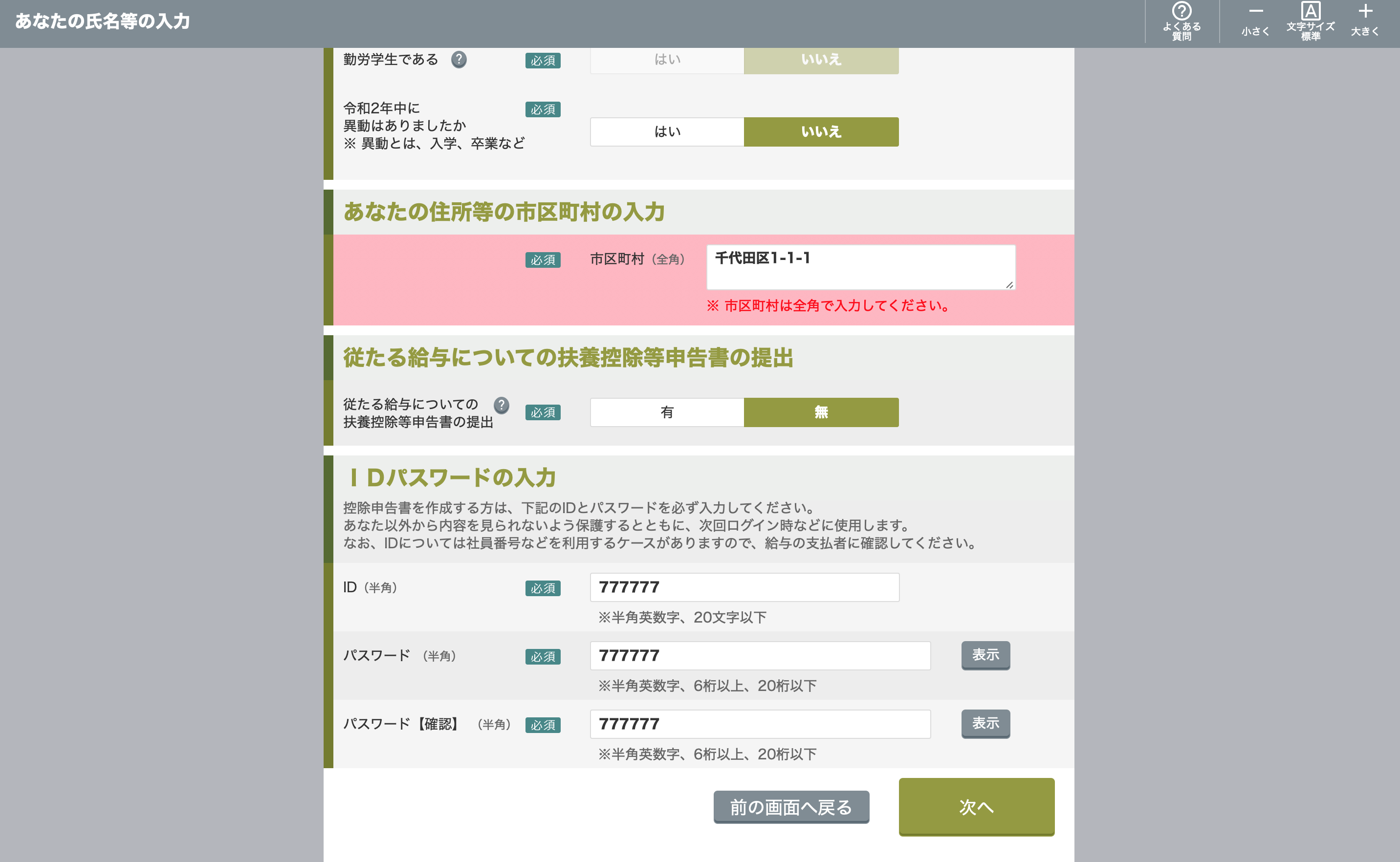This screenshot has width=1400, height=862.
Task: Select はい for 勤労学生である
Action: point(667,60)
